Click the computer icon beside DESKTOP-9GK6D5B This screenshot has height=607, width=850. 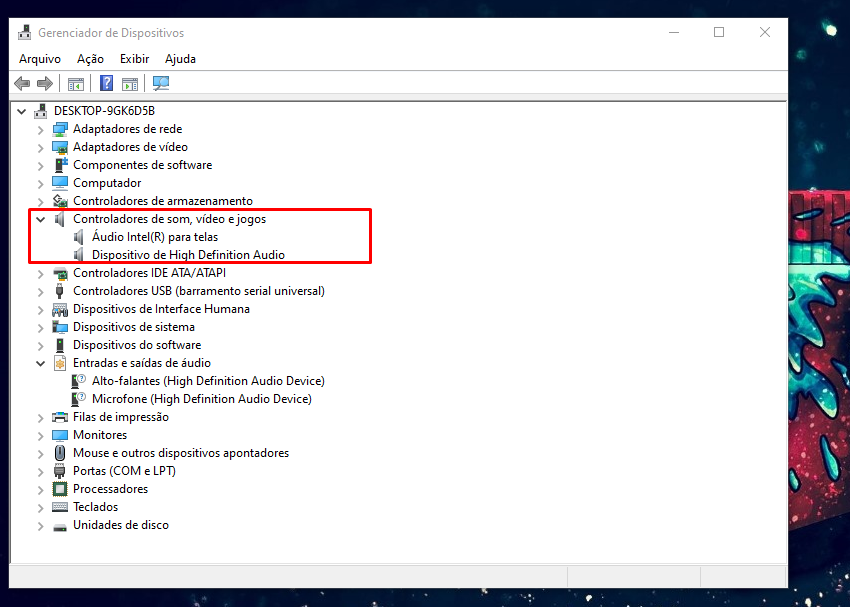pyautogui.click(x=41, y=111)
